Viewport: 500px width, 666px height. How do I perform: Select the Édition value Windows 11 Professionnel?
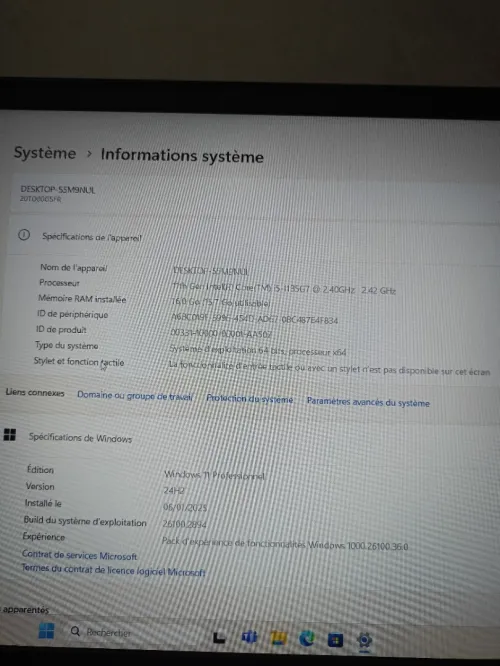(x=215, y=475)
